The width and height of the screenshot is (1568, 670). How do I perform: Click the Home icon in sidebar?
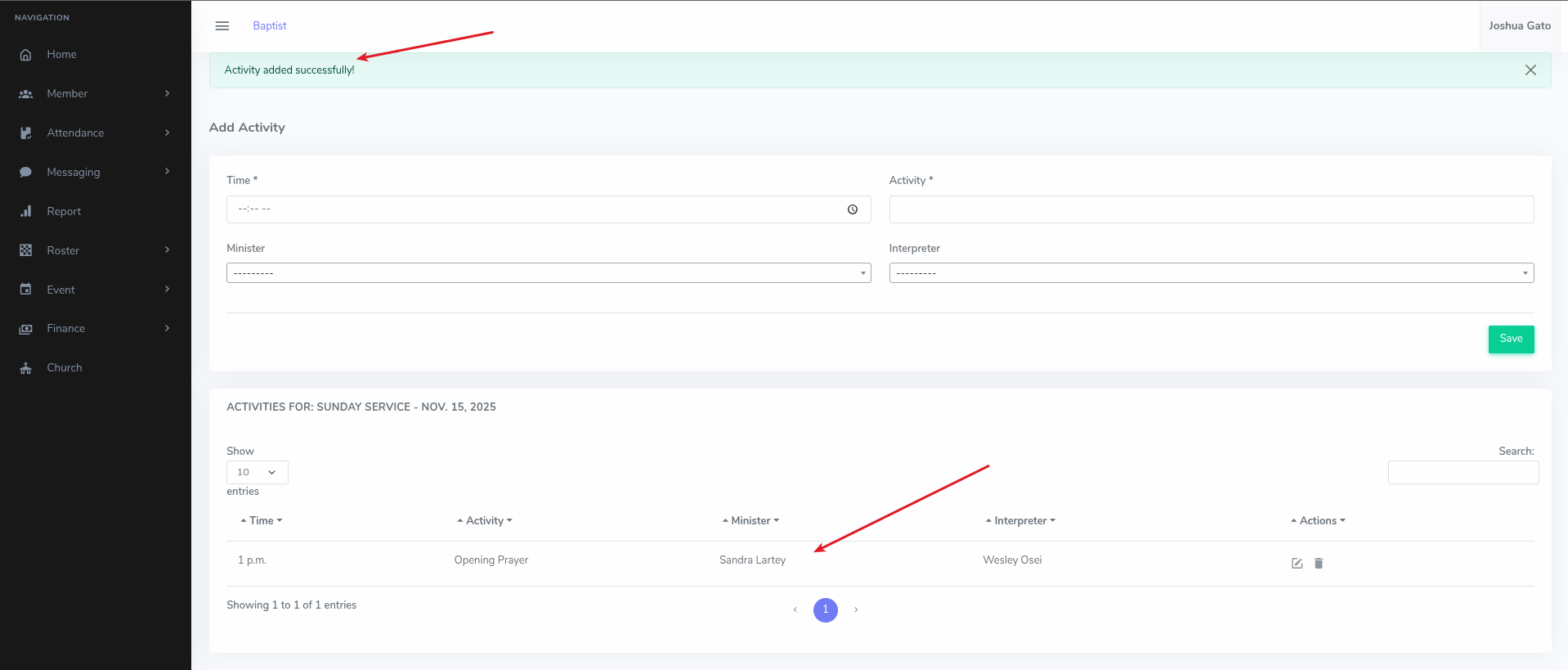tap(26, 55)
